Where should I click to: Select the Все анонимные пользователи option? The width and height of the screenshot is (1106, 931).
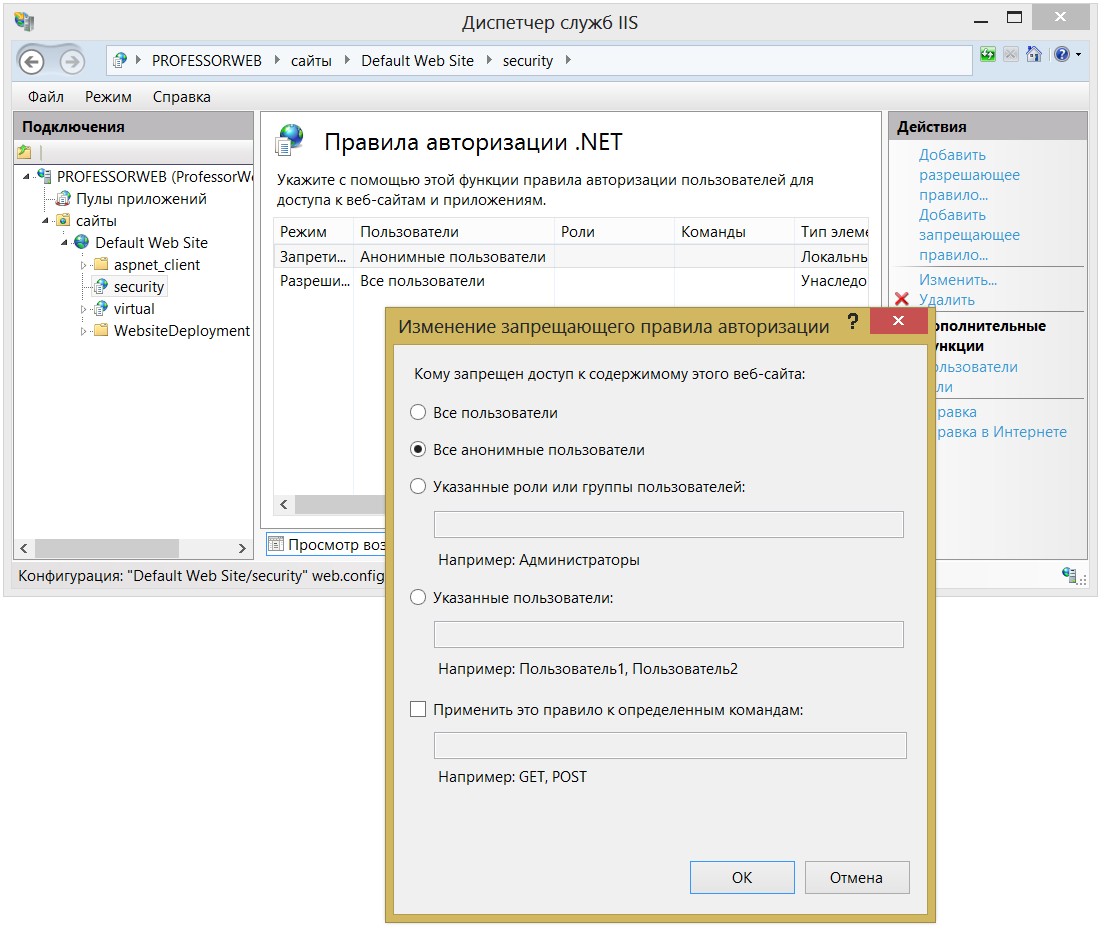[418, 449]
